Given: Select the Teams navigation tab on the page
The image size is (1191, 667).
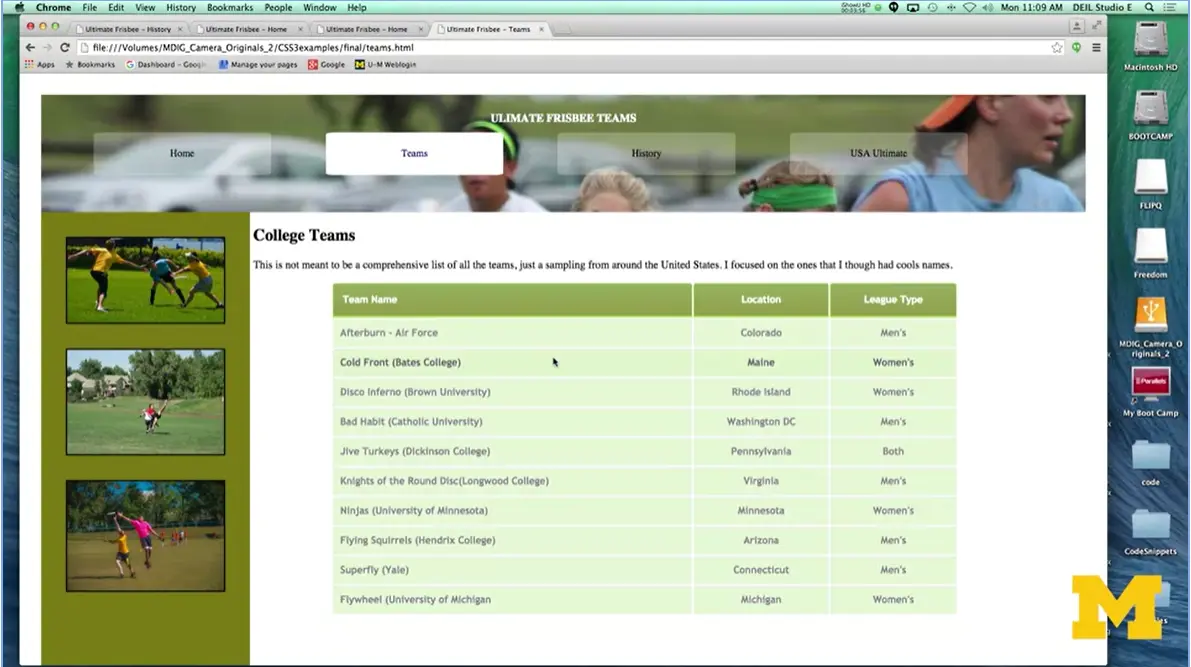Looking at the screenshot, I should pos(413,153).
